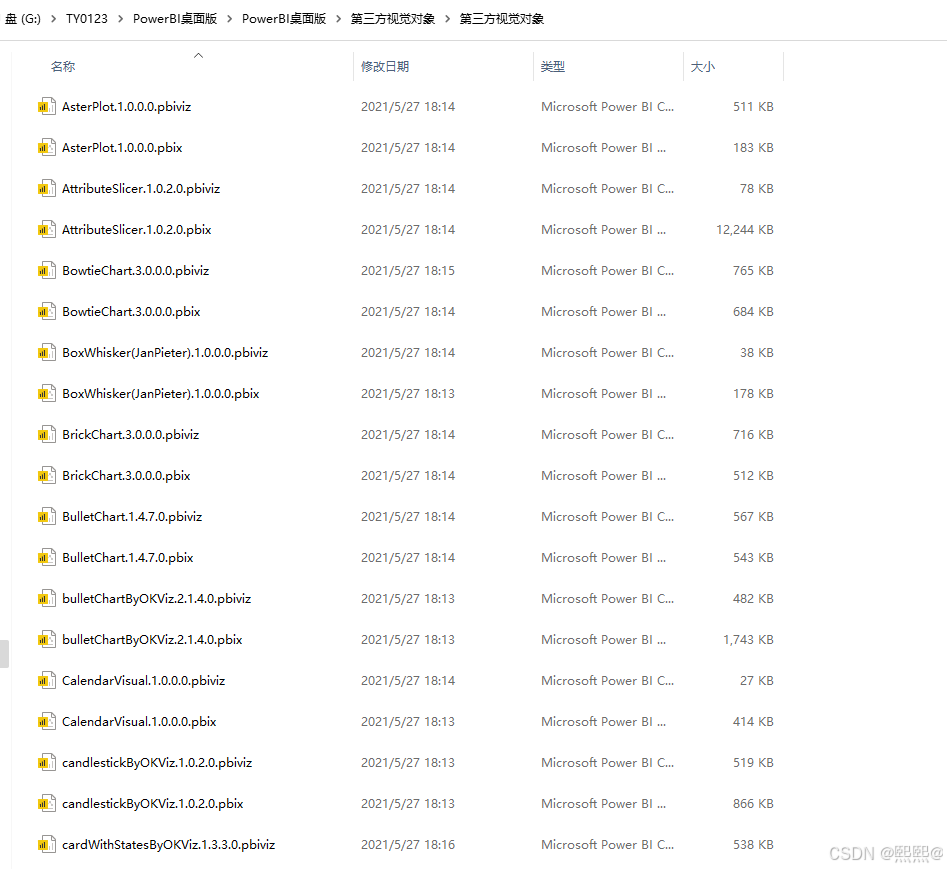Click the CalendarVisual.1.0.0.0.pbix file icon

pos(47,723)
